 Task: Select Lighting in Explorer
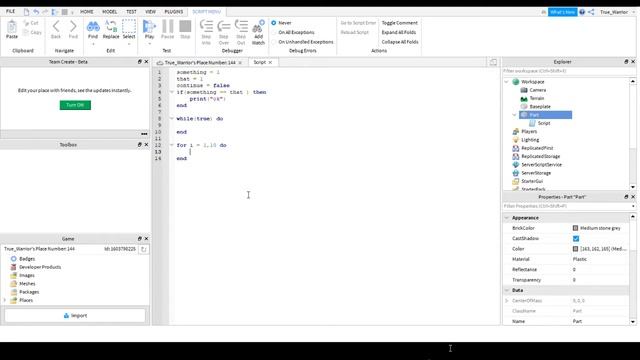click(530, 140)
